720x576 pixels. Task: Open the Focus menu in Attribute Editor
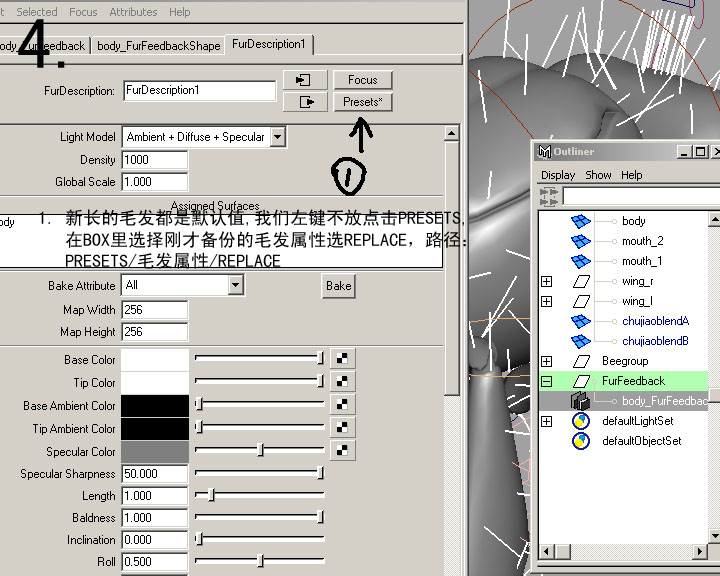coord(83,12)
